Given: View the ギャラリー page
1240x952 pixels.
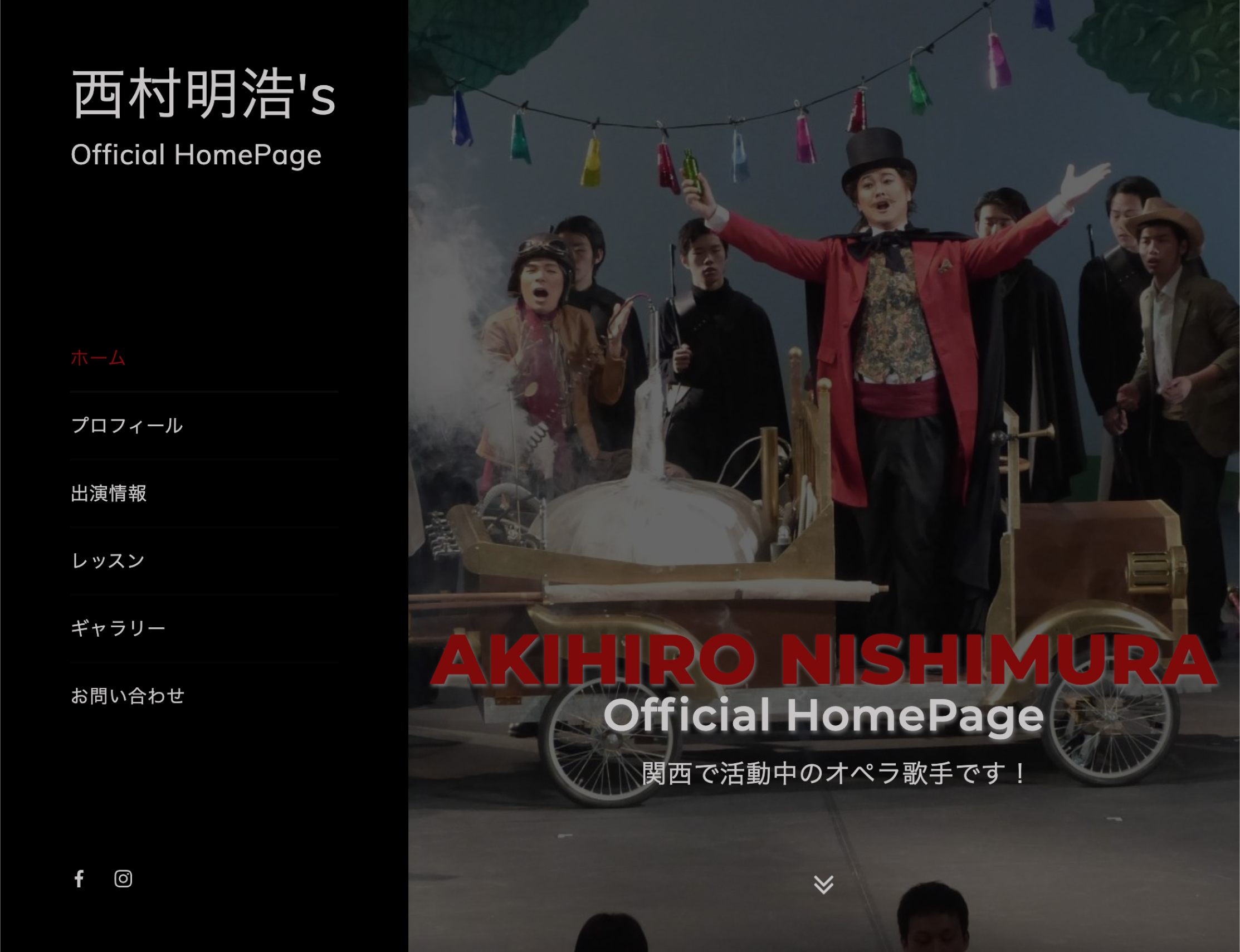Looking at the screenshot, I should [x=118, y=628].
